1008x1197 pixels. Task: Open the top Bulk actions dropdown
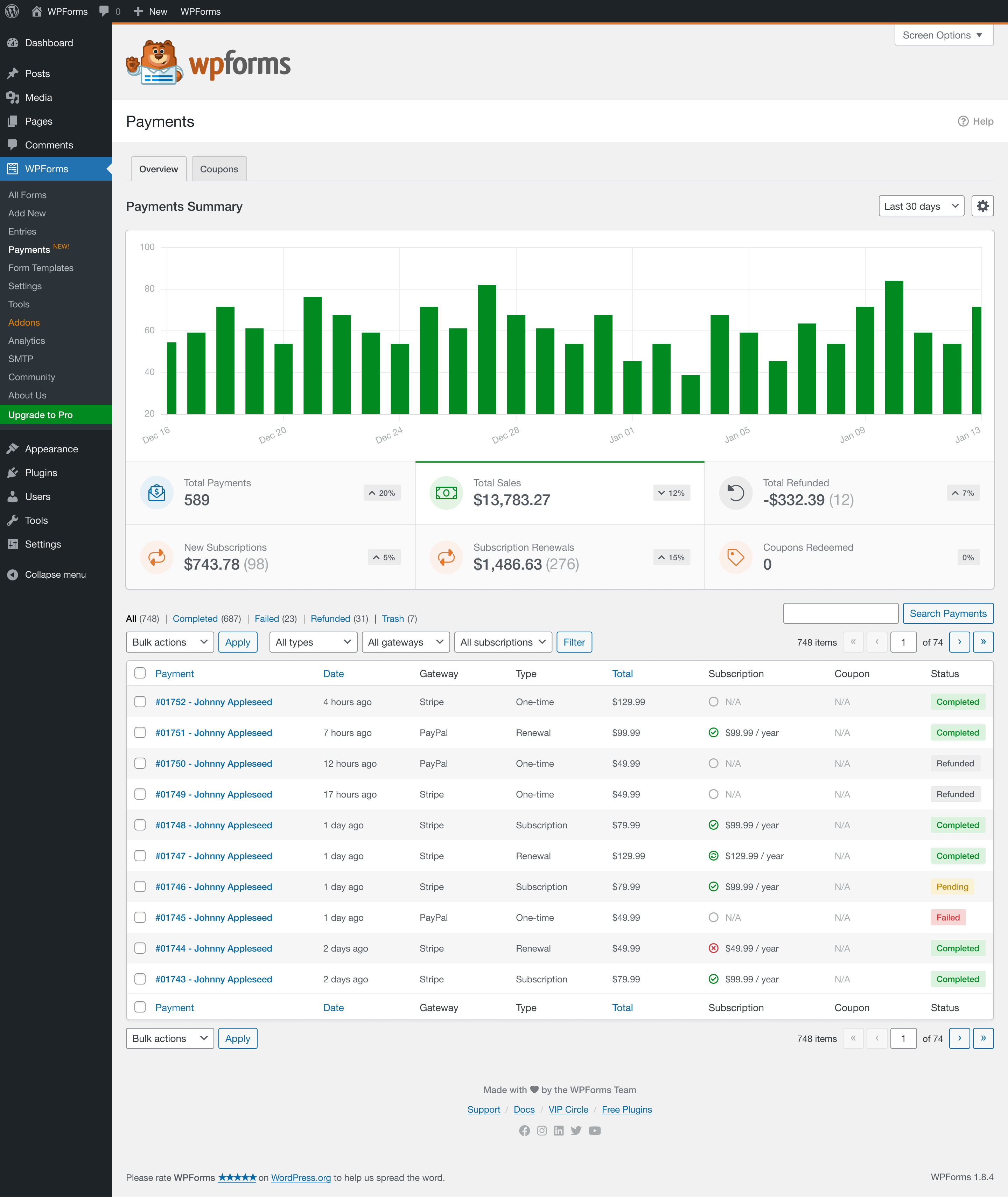(170, 642)
